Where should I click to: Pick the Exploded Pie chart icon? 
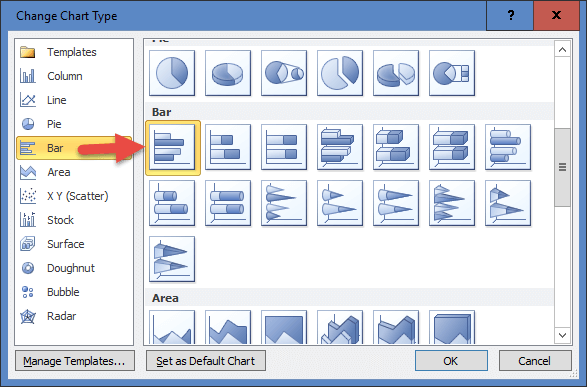(340, 73)
